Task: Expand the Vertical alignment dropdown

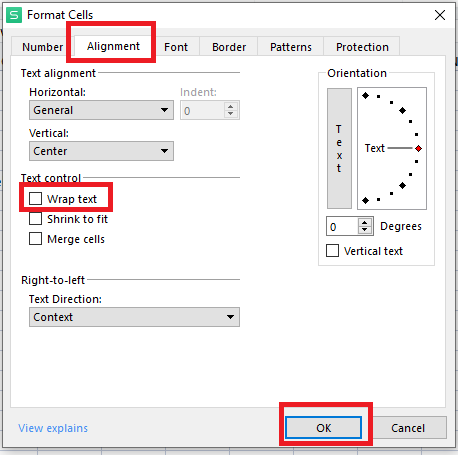Action: pos(101,151)
